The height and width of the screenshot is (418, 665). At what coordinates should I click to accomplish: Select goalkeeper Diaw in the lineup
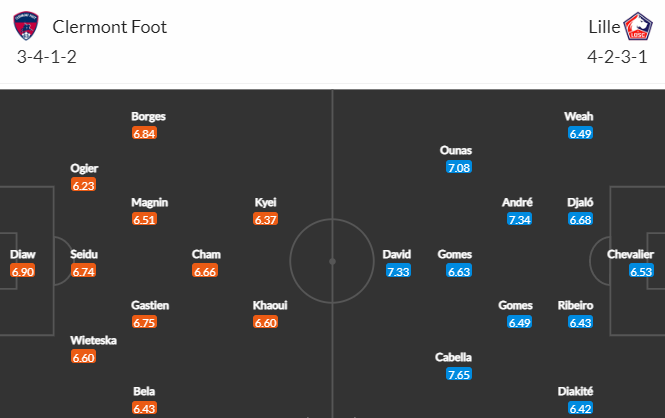[22, 254]
